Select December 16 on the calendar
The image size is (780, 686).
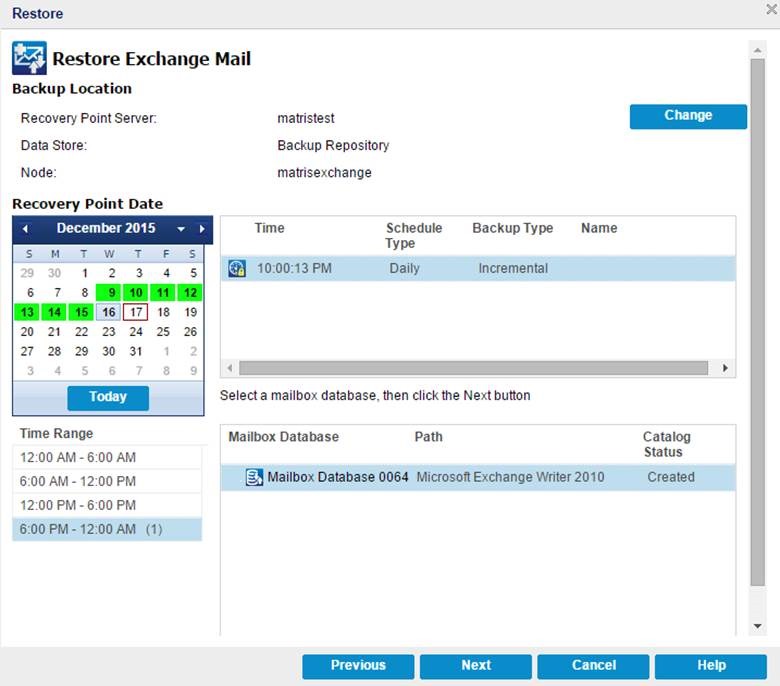(108, 312)
